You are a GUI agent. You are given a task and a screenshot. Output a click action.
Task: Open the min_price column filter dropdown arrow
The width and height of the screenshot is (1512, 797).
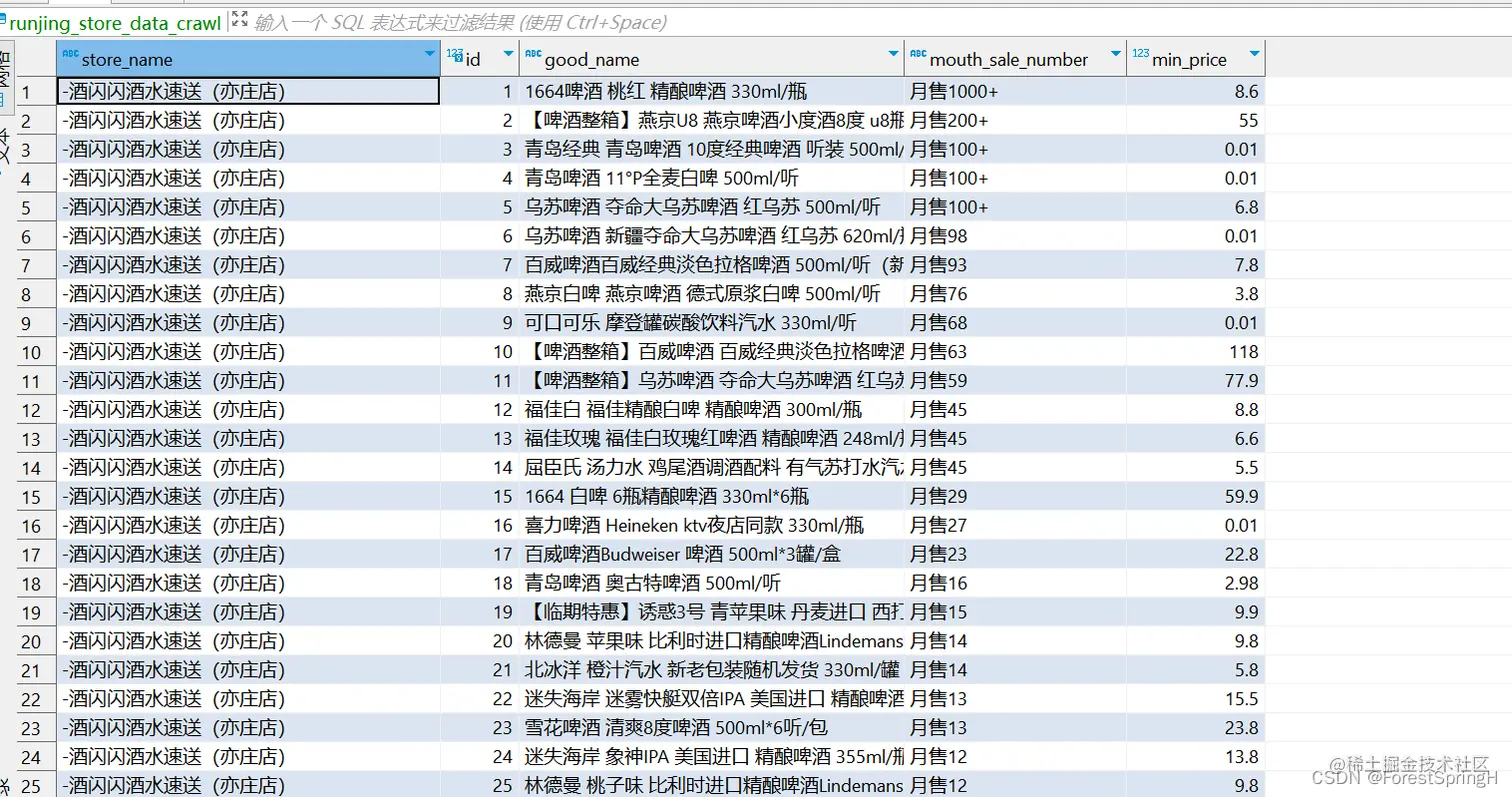click(x=1254, y=53)
